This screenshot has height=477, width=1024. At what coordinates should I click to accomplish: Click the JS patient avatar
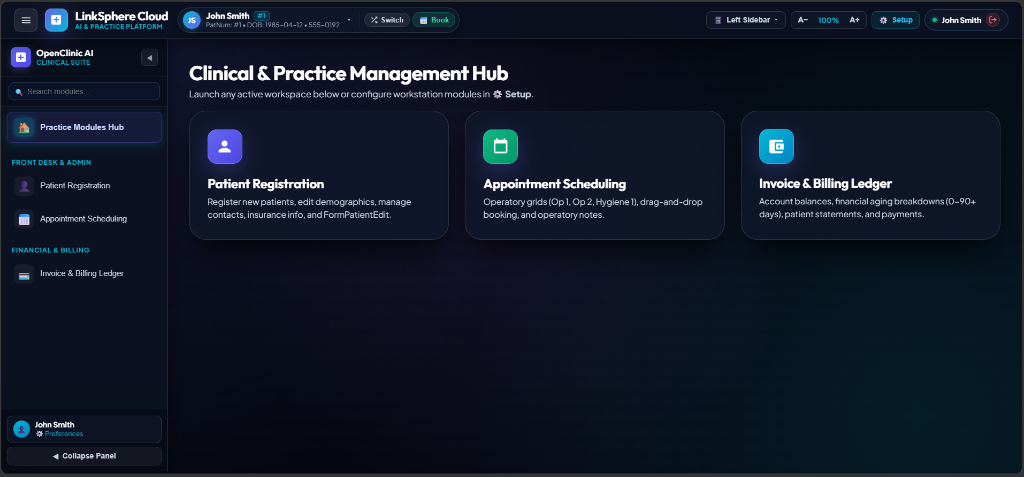191,20
